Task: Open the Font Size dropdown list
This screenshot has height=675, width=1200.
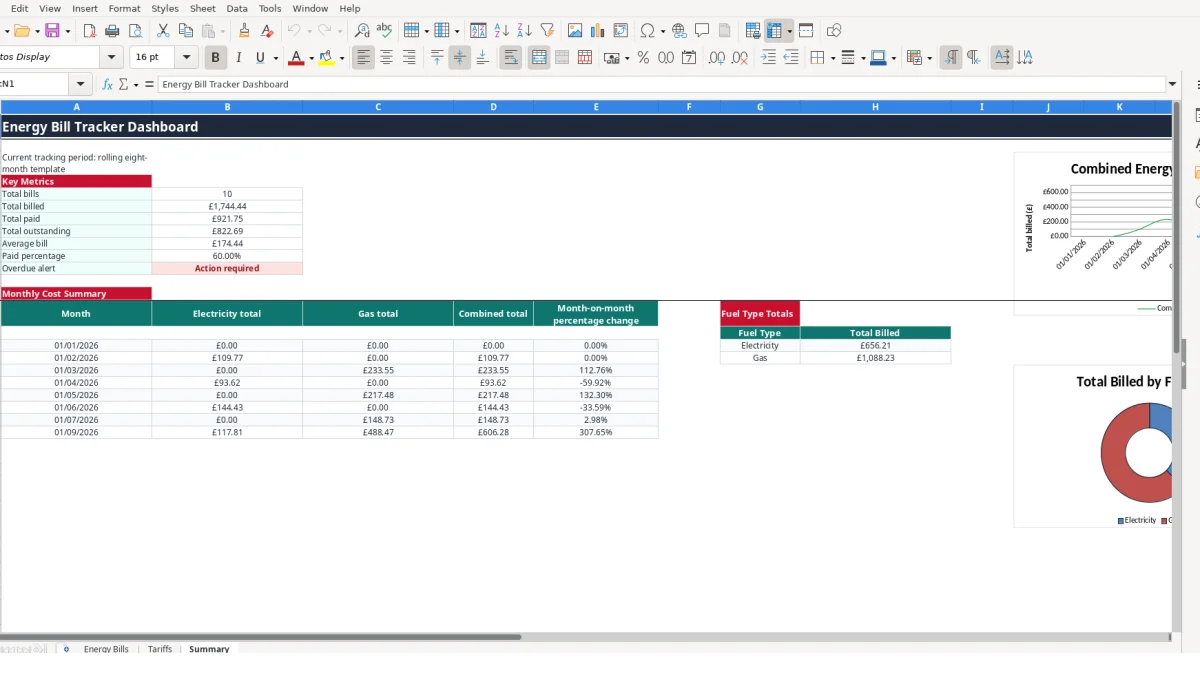Action: point(188,58)
